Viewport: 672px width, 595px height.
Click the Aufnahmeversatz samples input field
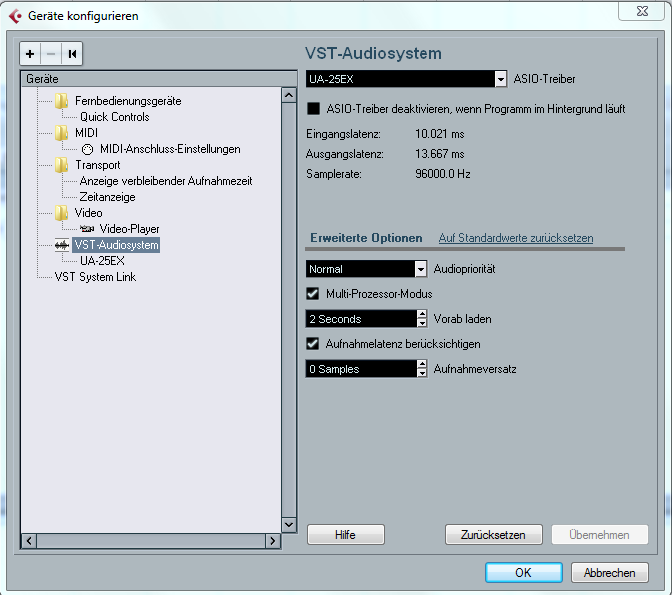coord(361,369)
